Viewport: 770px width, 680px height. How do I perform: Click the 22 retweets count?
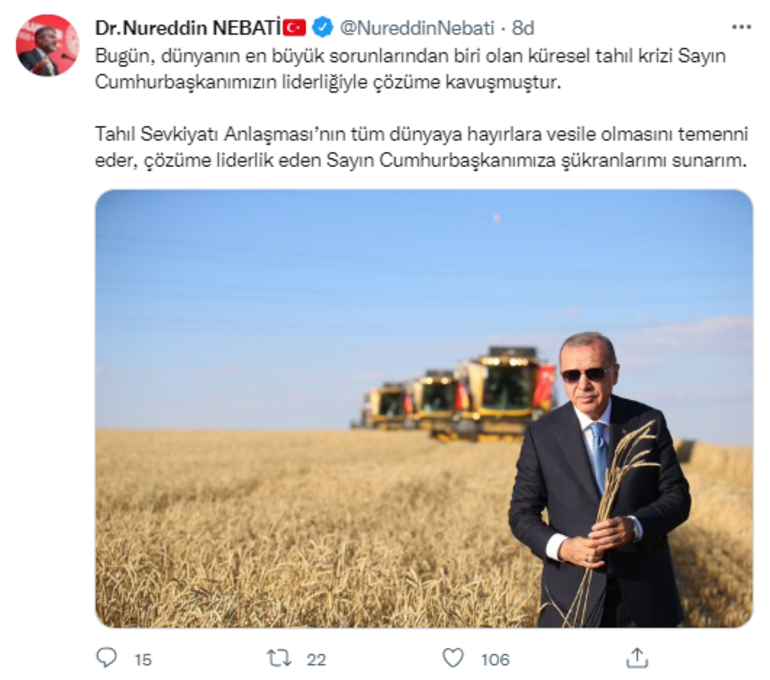[316, 659]
